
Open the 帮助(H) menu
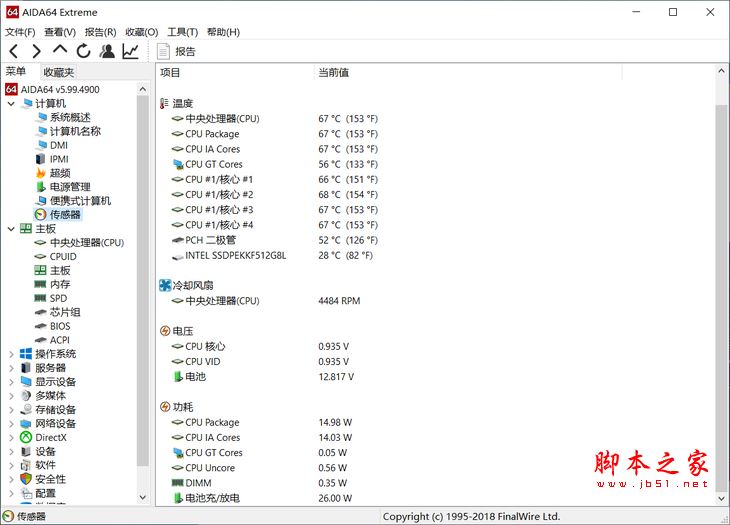223,32
